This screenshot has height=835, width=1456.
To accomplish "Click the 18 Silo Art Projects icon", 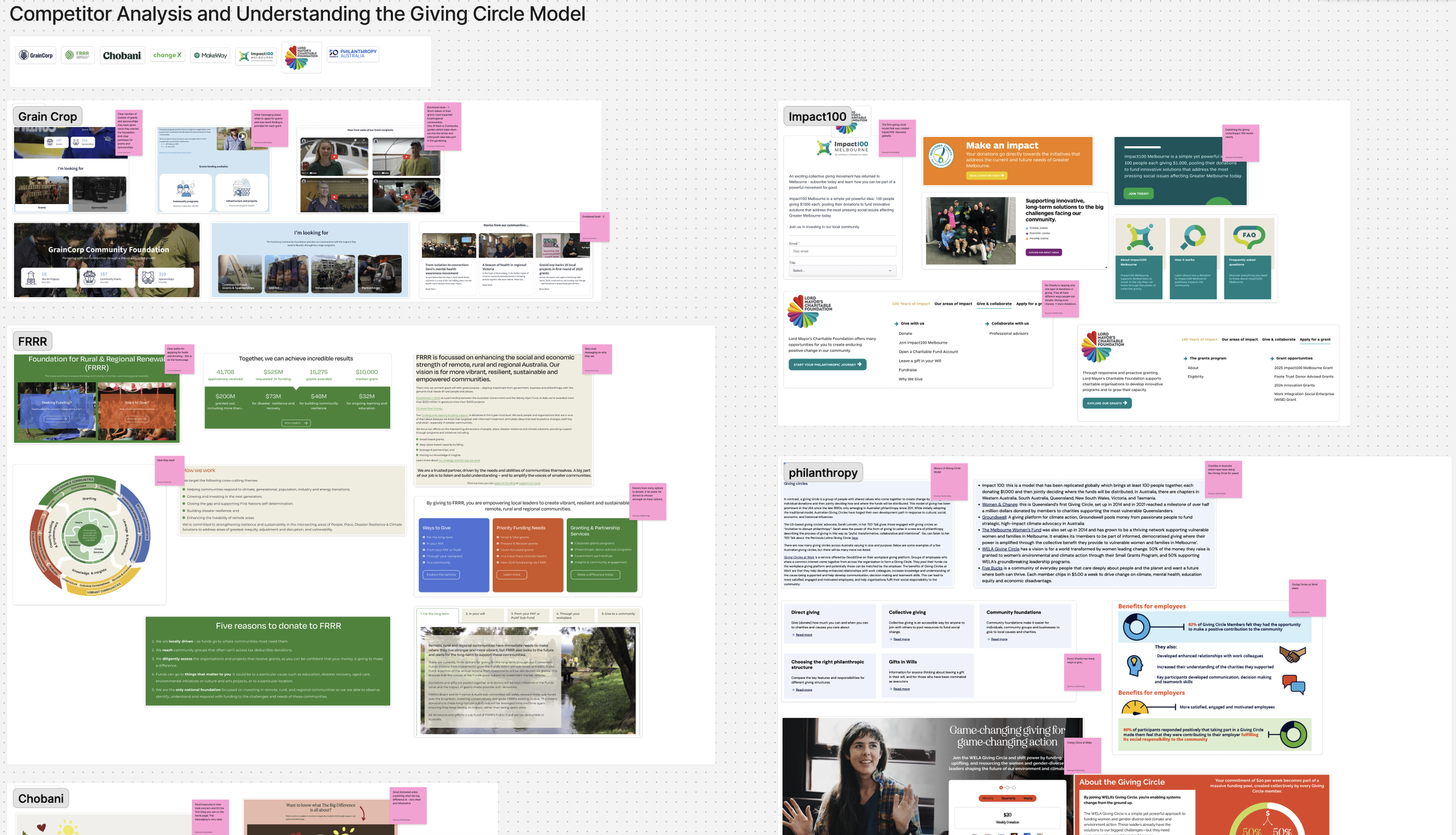I will tap(31, 277).
